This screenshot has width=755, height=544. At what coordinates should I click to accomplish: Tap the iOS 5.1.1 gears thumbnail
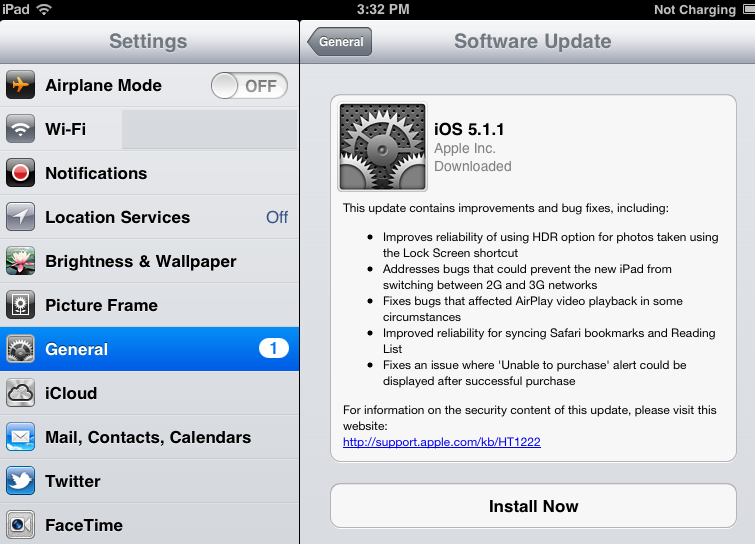point(382,146)
